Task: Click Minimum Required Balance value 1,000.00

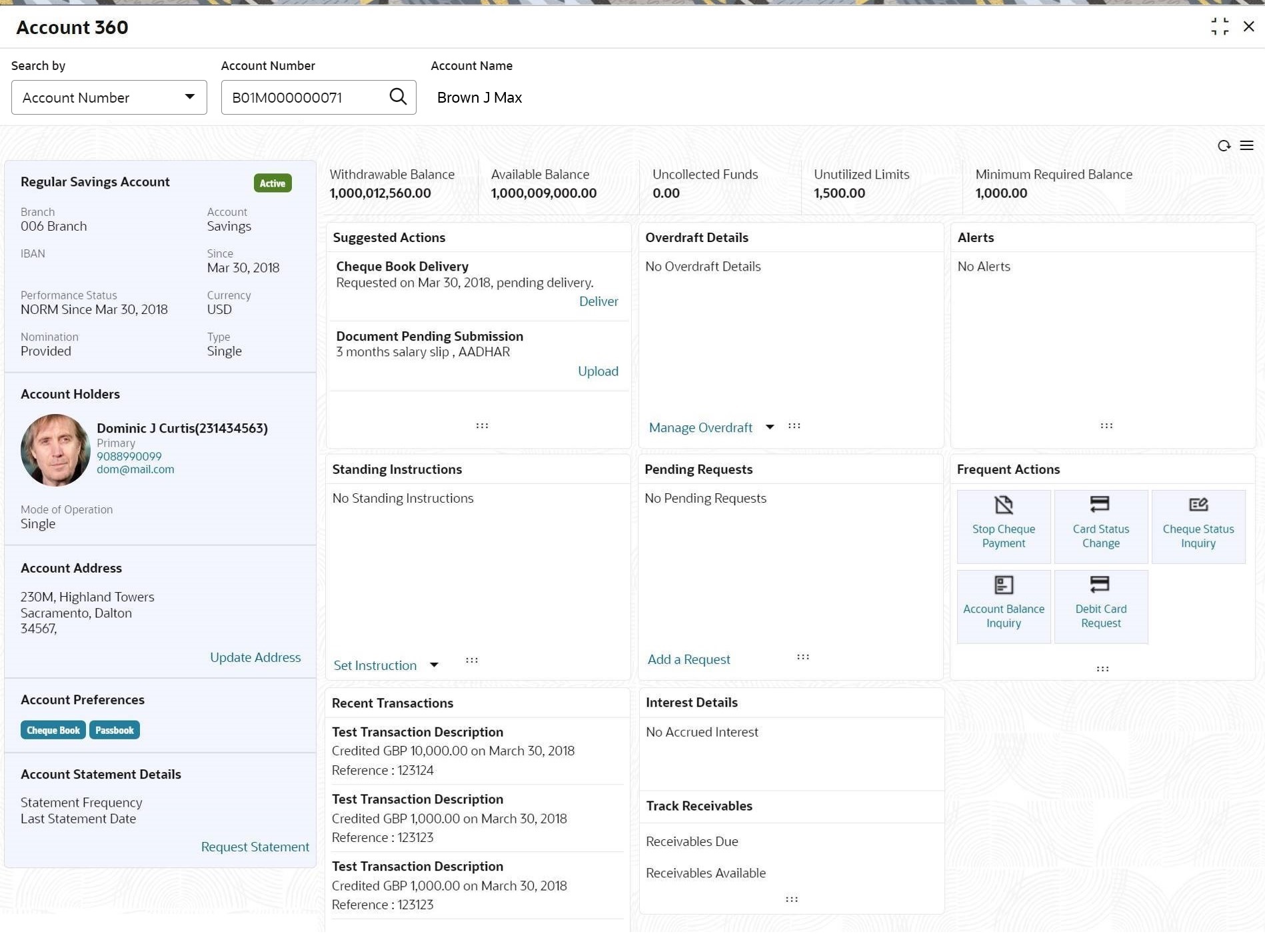Action: click(1001, 193)
